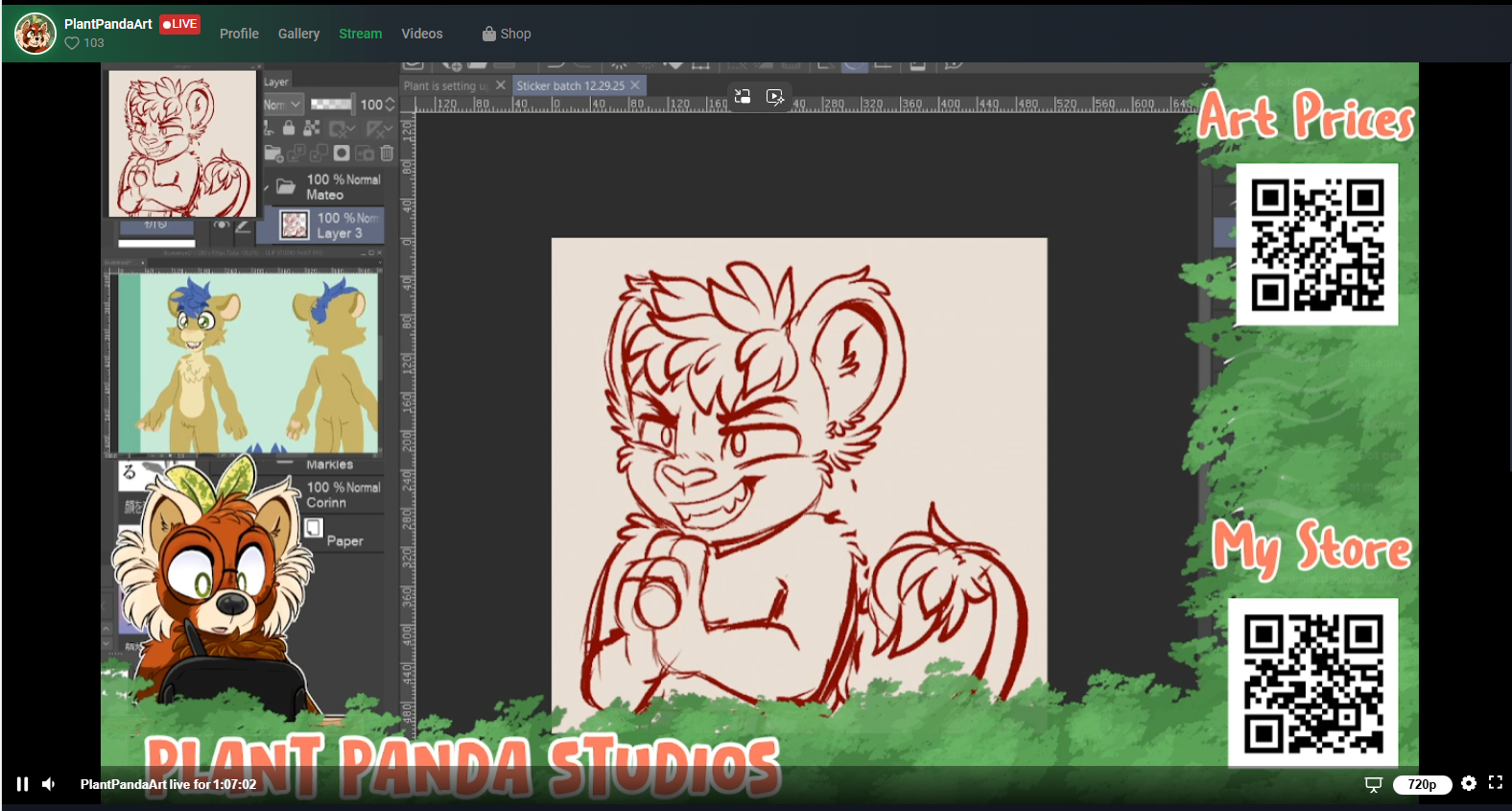Click the cast-to-screen icon in player bar

click(x=1373, y=784)
